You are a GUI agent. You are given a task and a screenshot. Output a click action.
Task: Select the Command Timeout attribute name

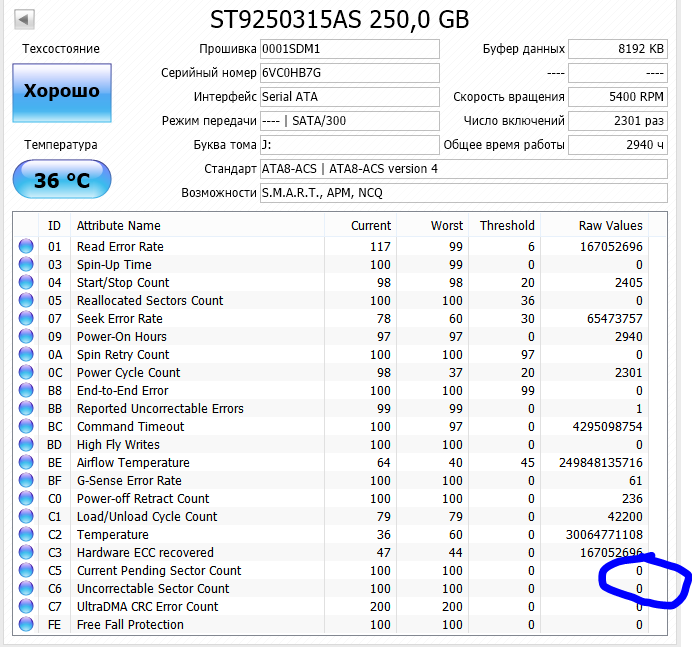point(131,426)
